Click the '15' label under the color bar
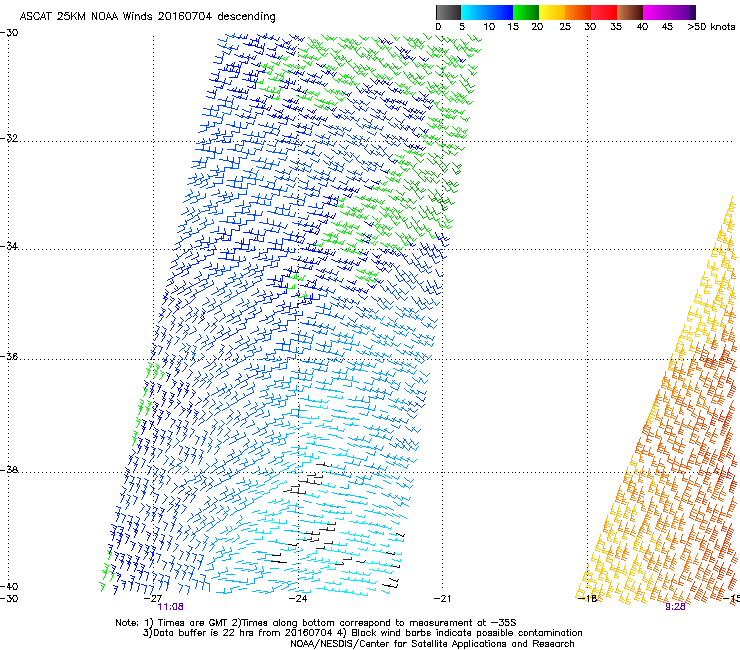 tap(513, 27)
